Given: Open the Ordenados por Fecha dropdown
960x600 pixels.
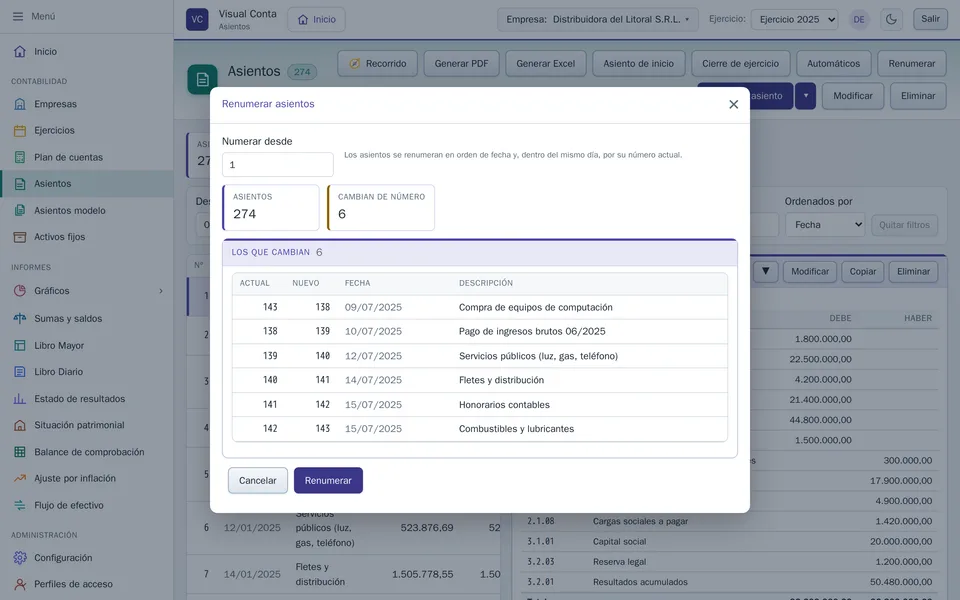Looking at the screenshot, I should (x=825, y=225).
